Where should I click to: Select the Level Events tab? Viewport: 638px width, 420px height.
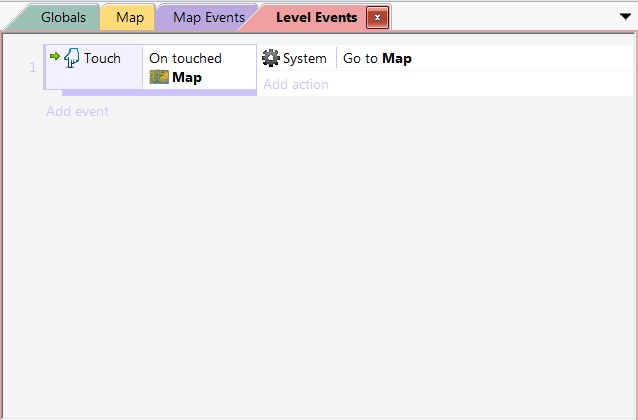click(x=316, y=18)
